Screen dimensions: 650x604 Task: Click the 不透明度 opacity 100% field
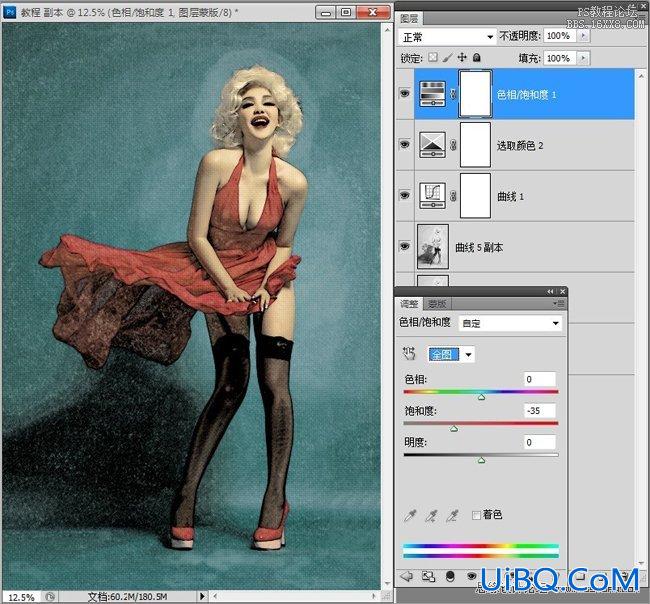(x=561, y=36)
